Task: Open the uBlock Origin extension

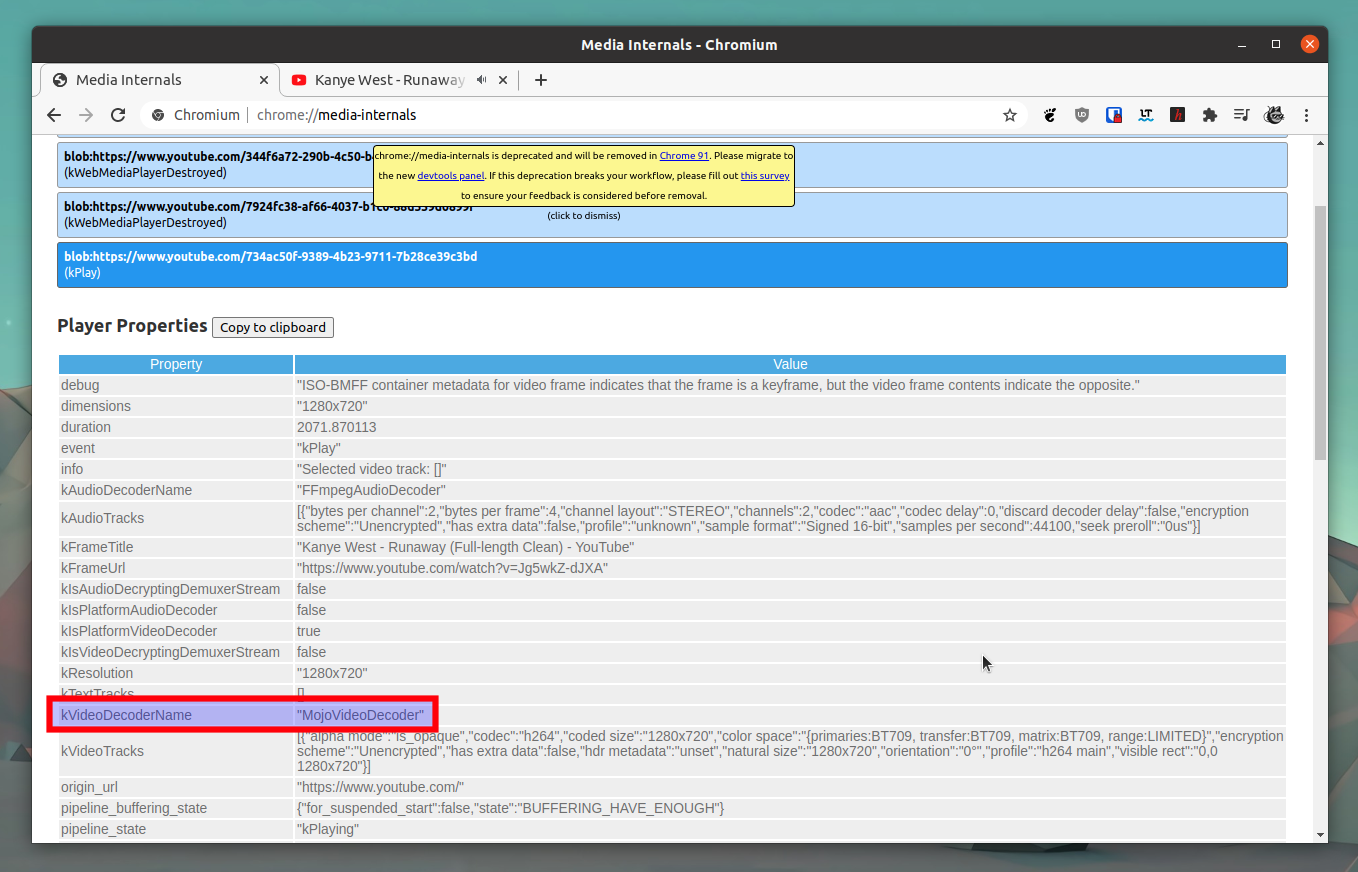Action: pos(1081,114)
